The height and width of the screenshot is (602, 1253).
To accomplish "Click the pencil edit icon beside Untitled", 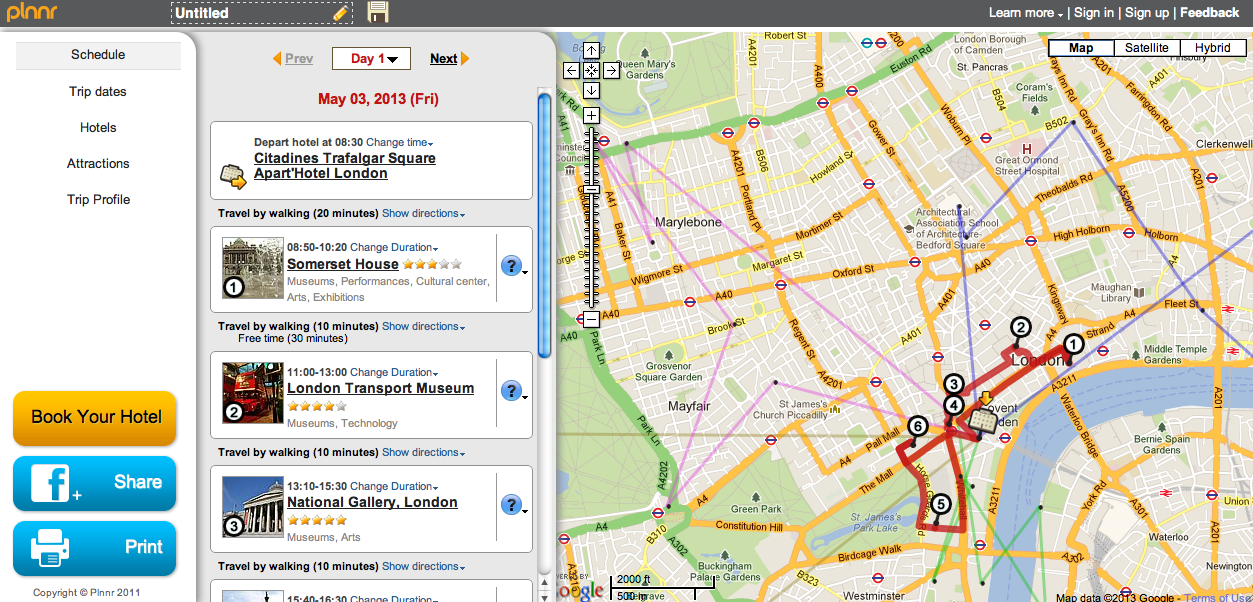I will [341, 13].
